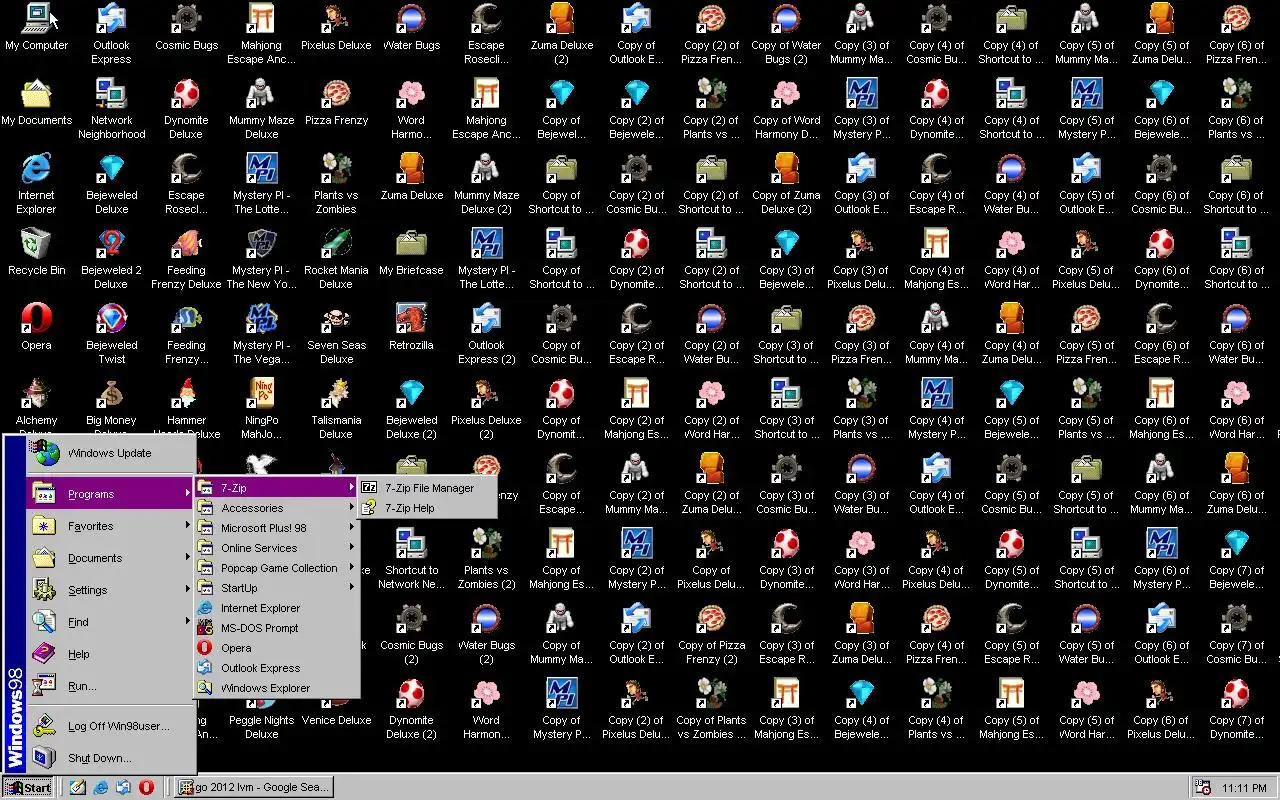Expand the Favorites submenu in Start menu
1280x800 pixels.
(x=110, y=526)
